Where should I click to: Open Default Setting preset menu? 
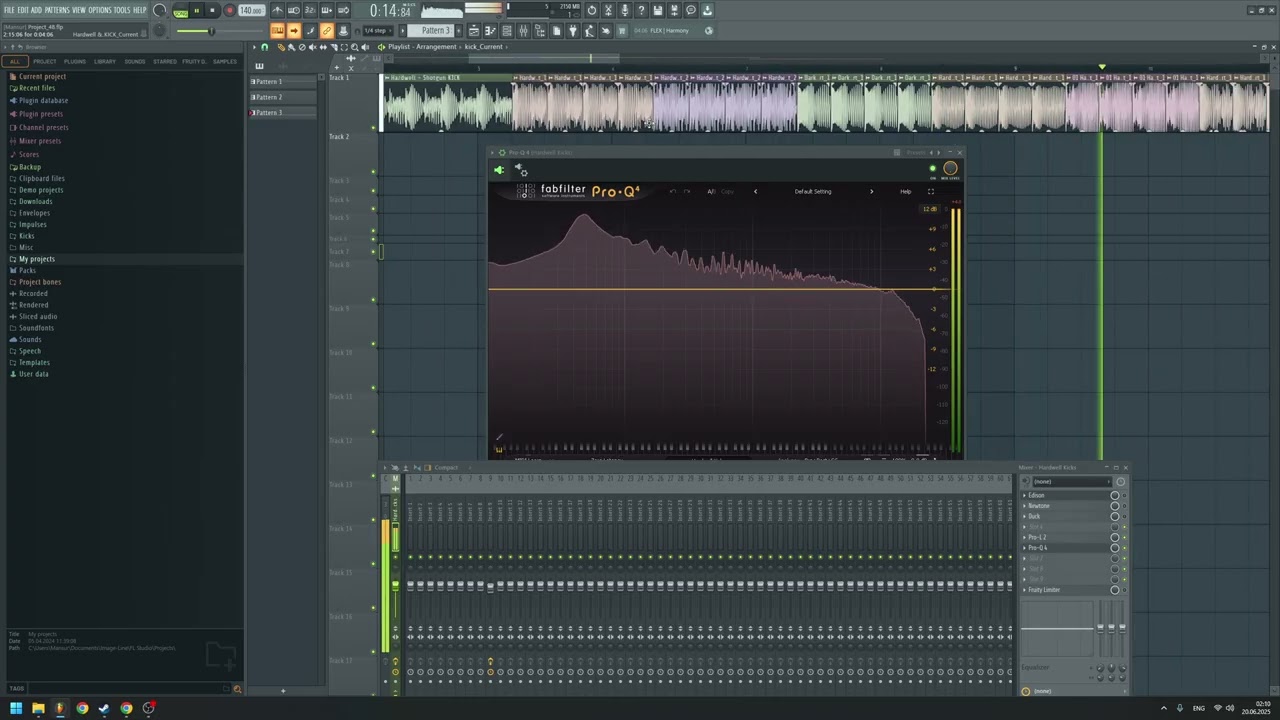(x=813, y=191)
